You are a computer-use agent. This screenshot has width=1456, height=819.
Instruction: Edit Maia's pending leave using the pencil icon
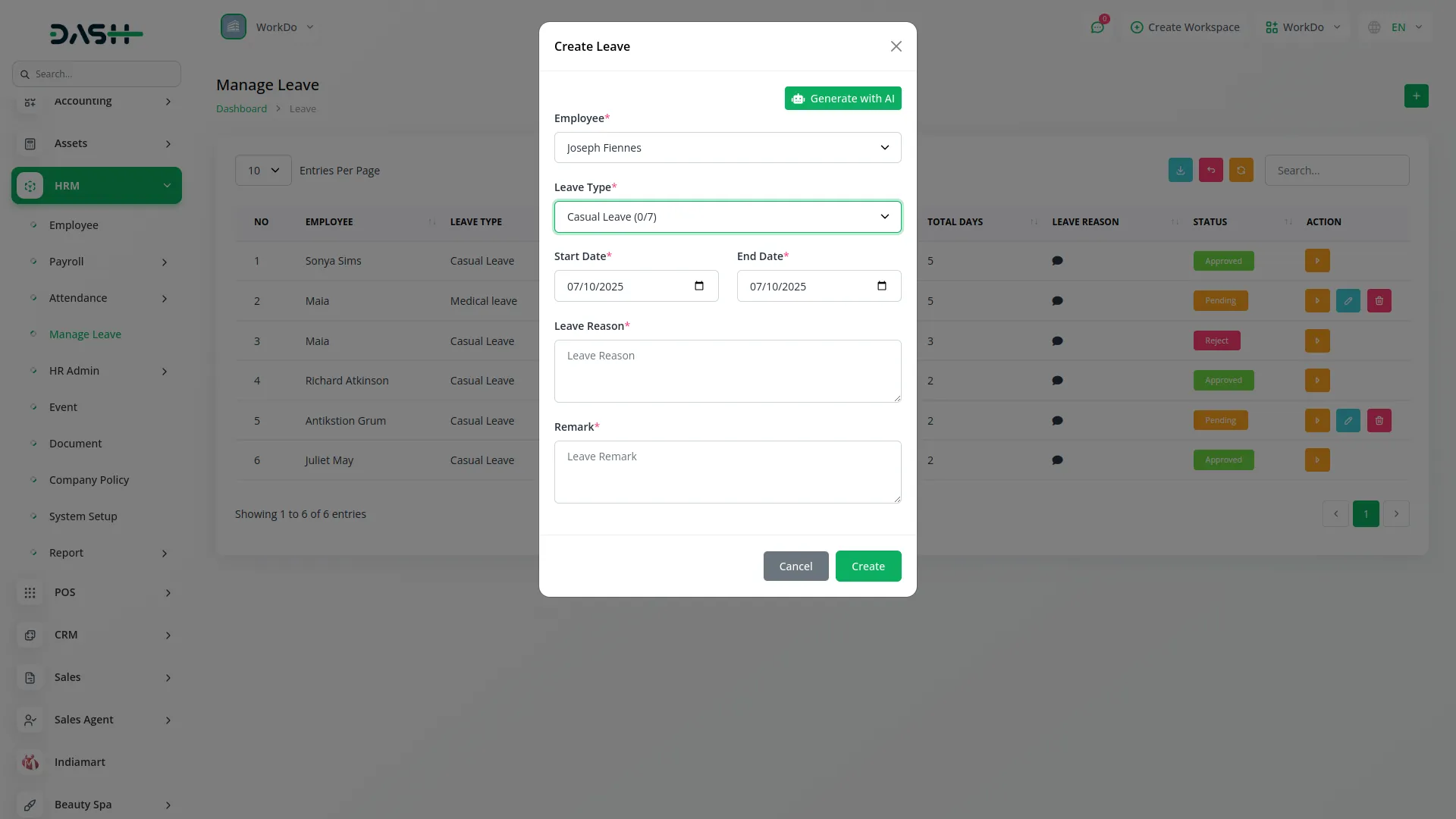click(x=1348, y=300)
